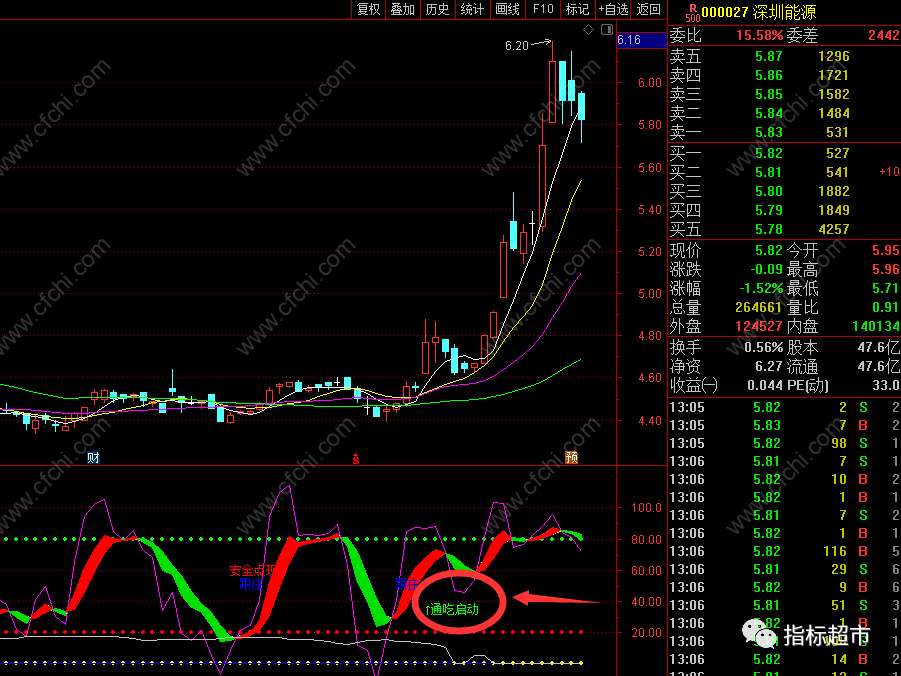Open the 统计 statistics tool
This screenshot has height=676, width=901.
click(x=472, y=9)
